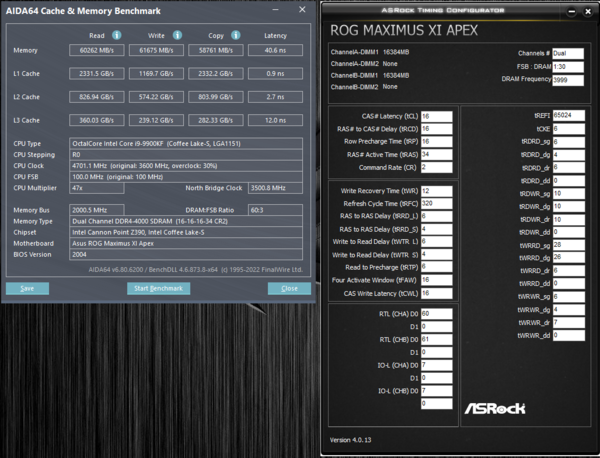The height and width of the screenshot is (458, 600).
Task: Click the North Bridge Clock value 3500.8 MHz
Action: (x=275, y=188)
